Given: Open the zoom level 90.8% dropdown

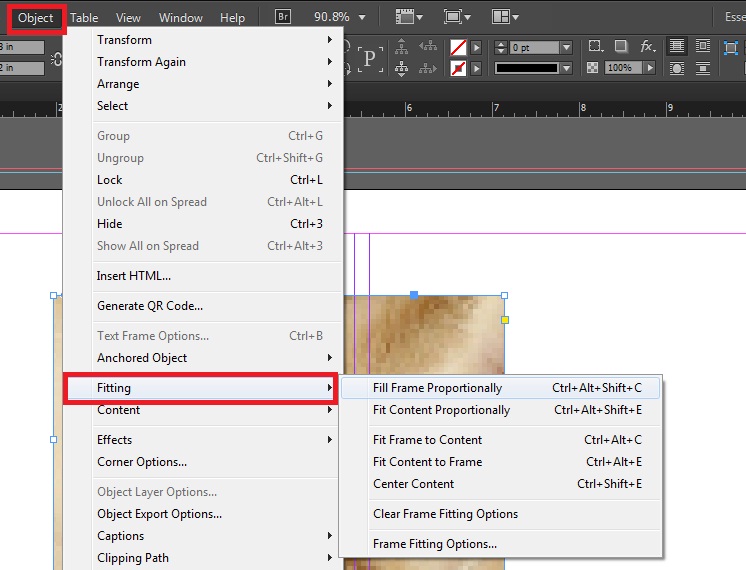Looking at the screenshot, I should click(x=362, y=17).
